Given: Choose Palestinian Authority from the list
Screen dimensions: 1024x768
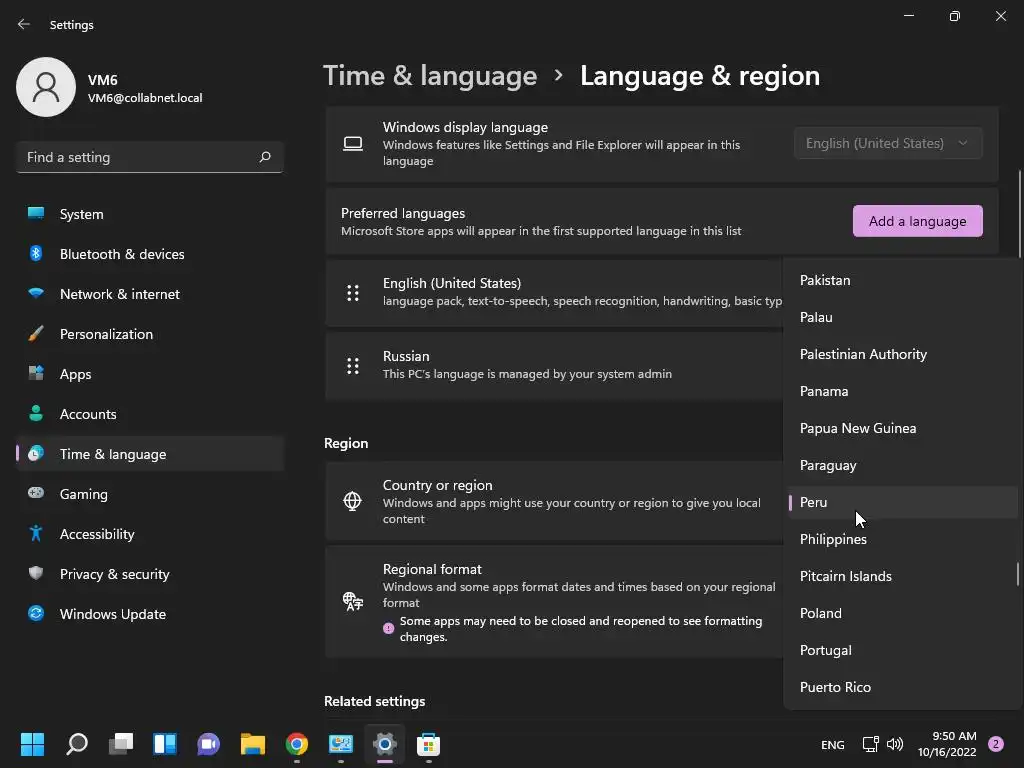Looking at the screenshot, I should [x=903, y=354].
